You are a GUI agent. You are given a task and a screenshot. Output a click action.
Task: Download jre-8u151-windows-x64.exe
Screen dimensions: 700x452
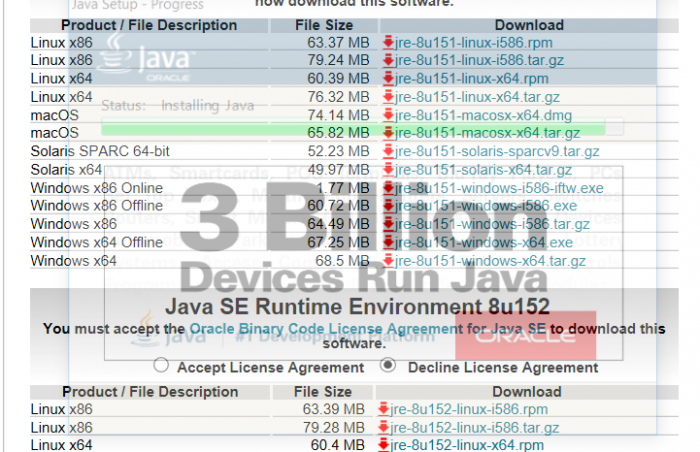pyautogui.click(x=483, y=243)
